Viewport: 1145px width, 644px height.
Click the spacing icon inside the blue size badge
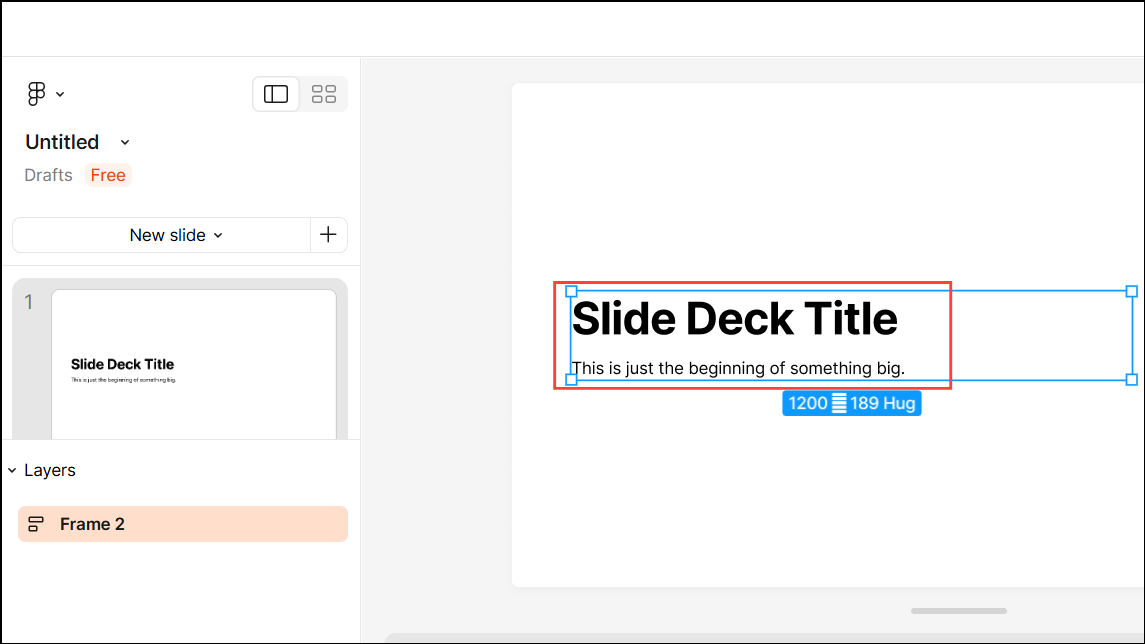point(838,402)
